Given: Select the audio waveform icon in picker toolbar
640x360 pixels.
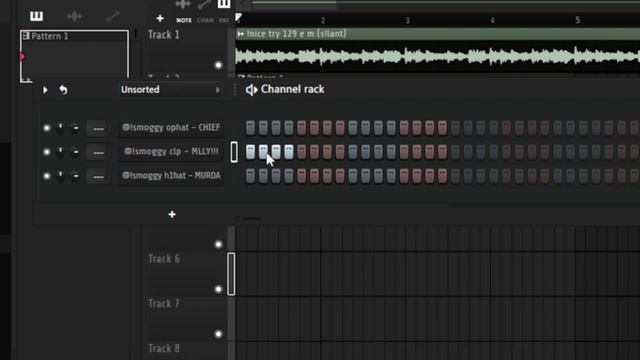Looking at the screenshot, I should point(74,16).
